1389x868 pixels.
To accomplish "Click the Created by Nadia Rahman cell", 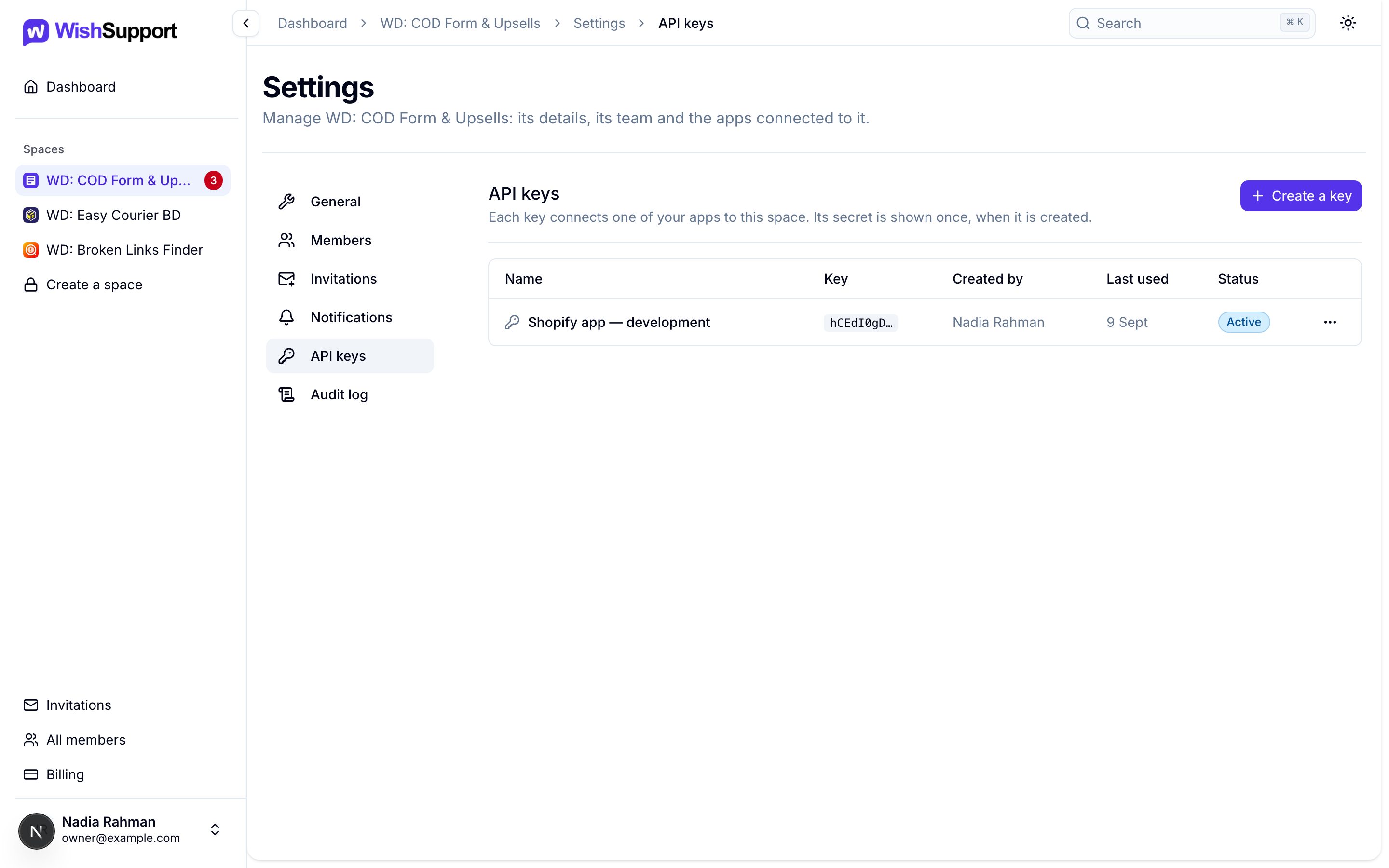I will pos(998,322).
